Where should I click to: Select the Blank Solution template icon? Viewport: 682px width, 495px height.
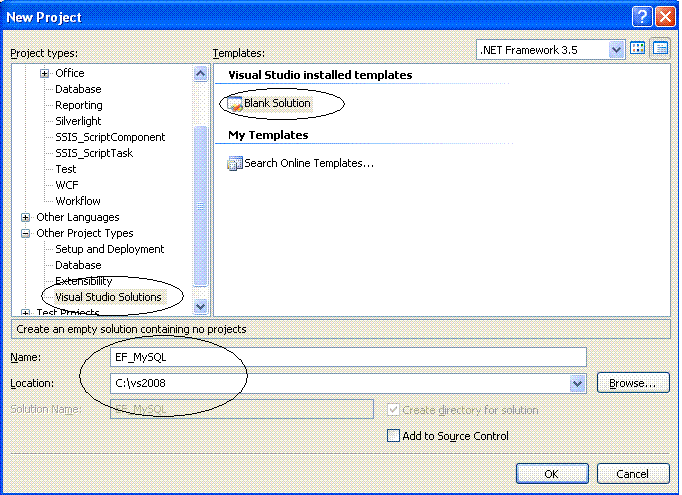235,103
